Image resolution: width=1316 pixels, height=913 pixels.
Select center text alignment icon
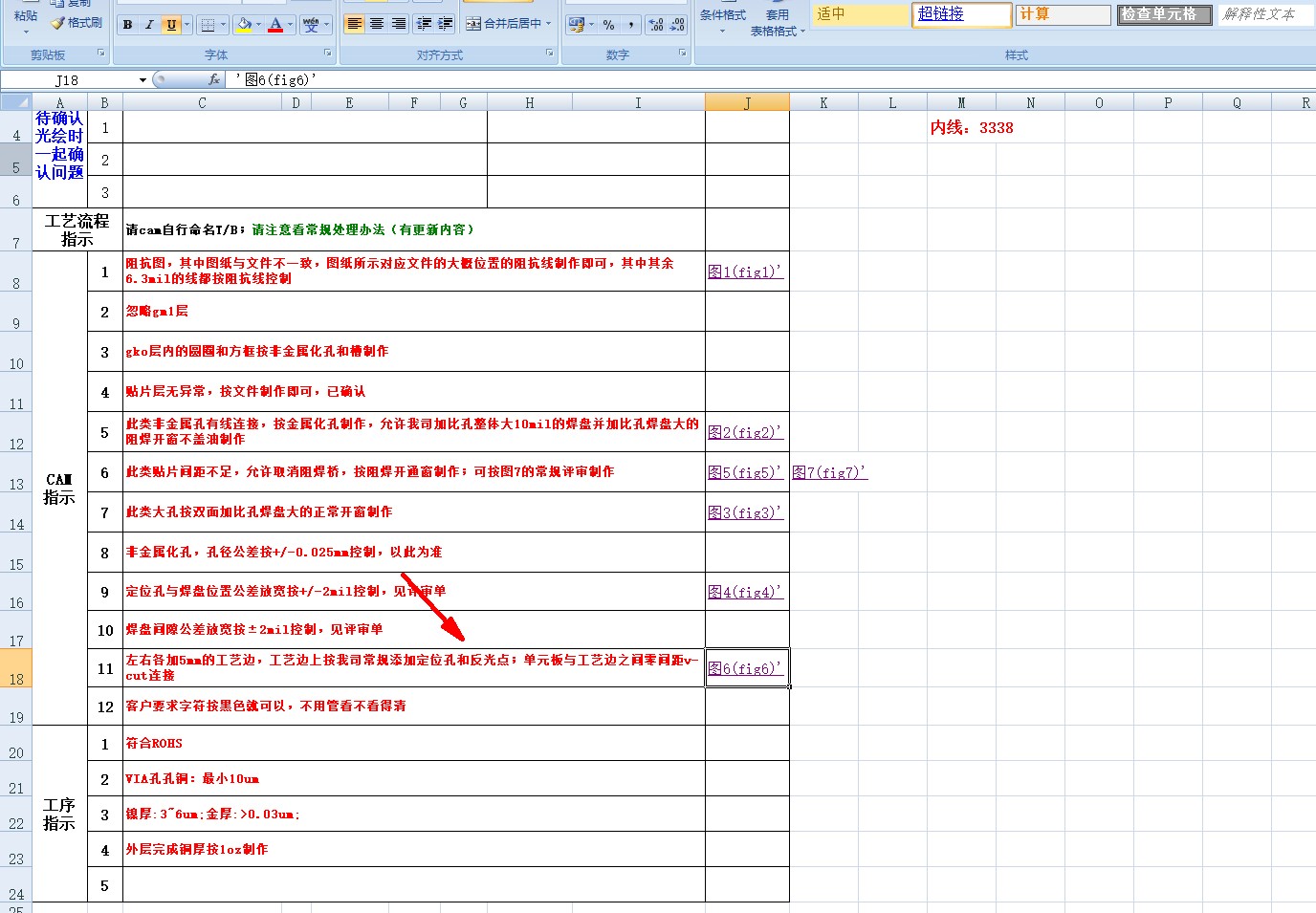tap(377, 24)
